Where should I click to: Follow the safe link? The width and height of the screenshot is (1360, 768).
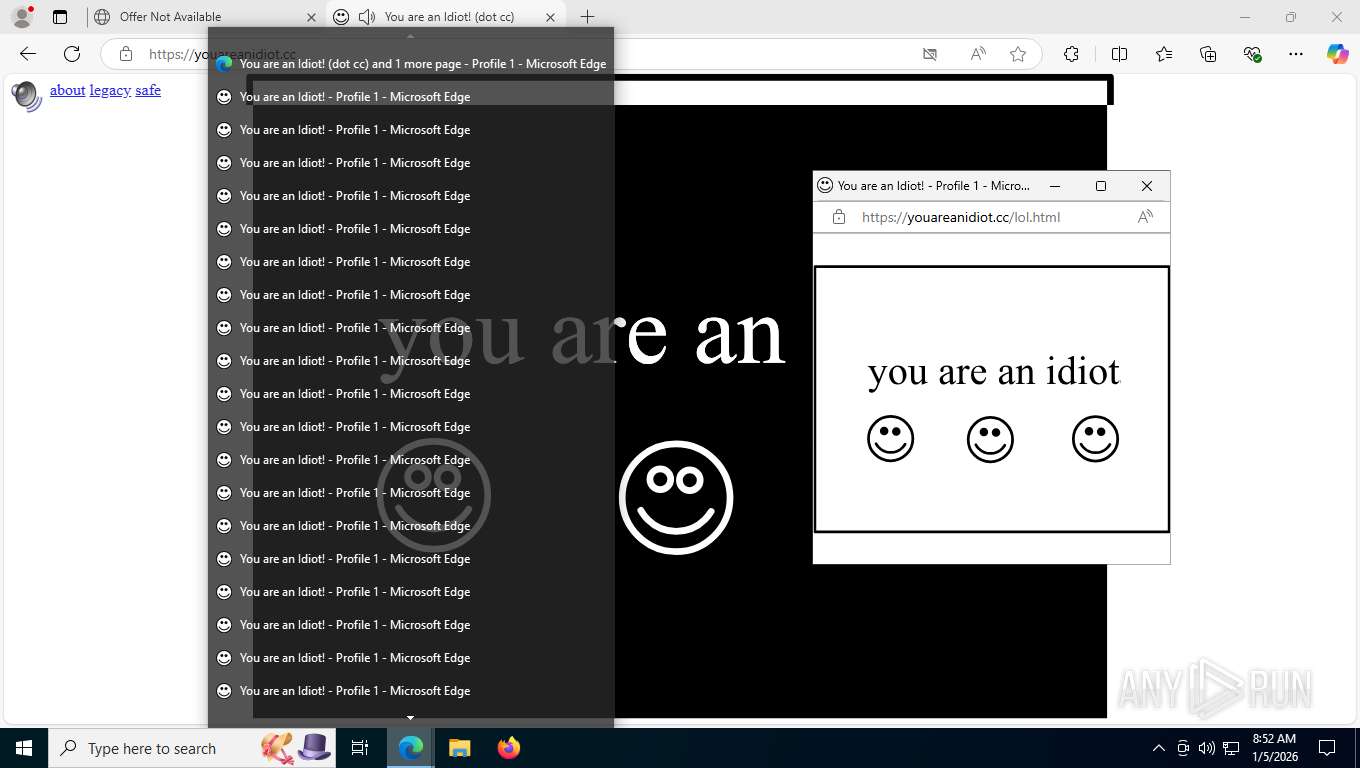[x=148, y=90]
